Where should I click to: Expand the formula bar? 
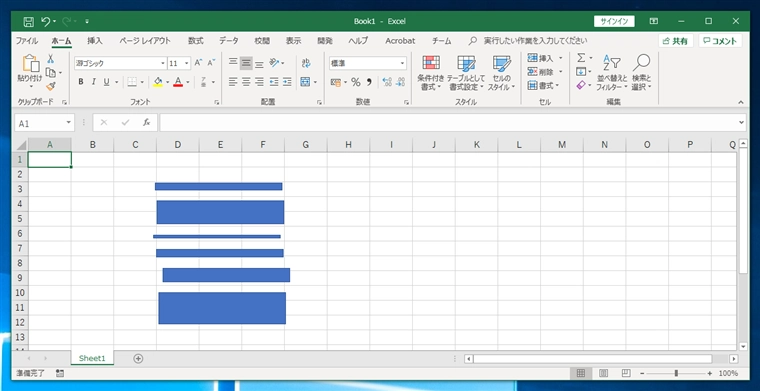[742, 123]
